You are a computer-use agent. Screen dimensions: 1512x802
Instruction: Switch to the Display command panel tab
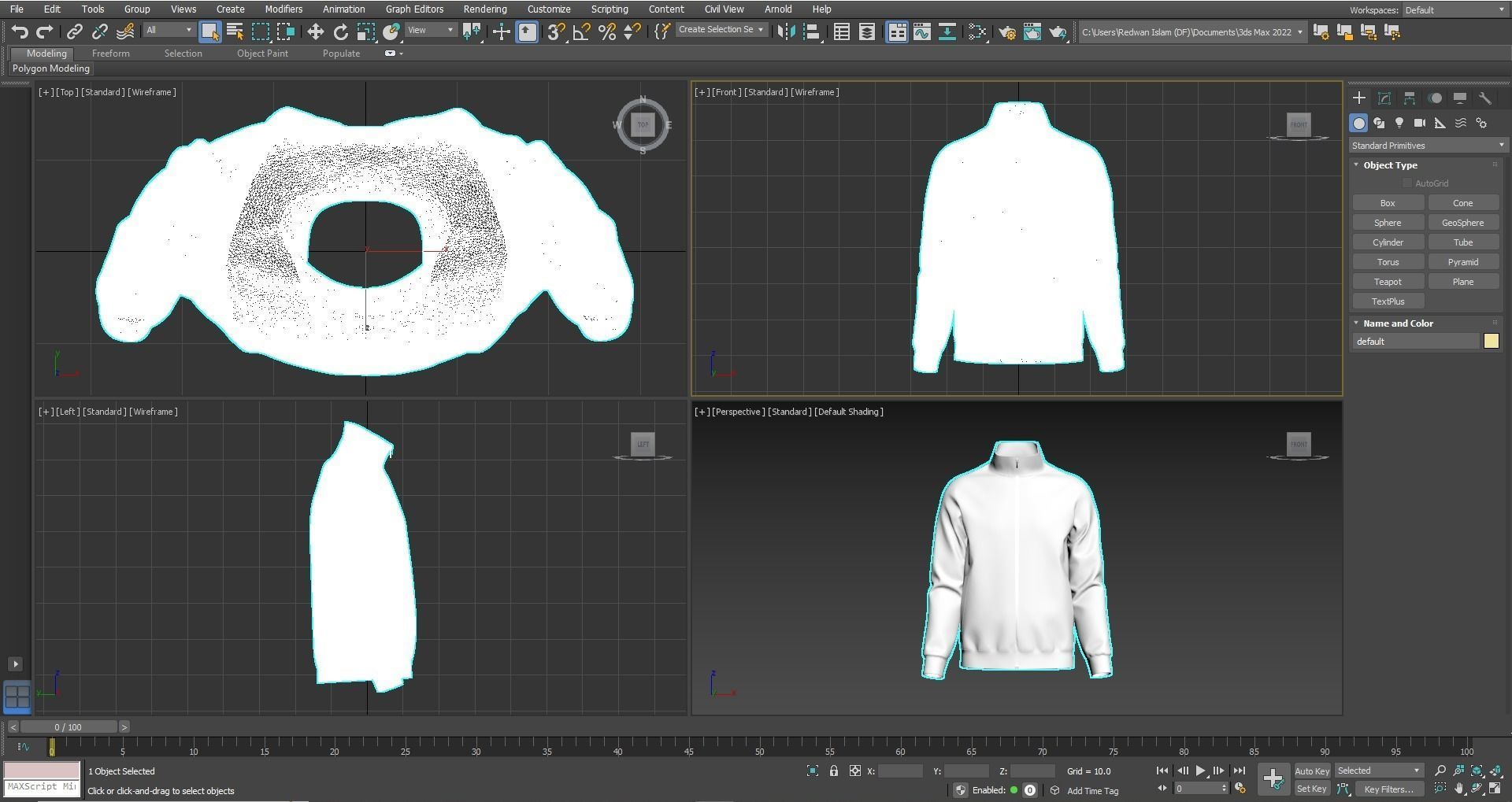[1459, 98]
